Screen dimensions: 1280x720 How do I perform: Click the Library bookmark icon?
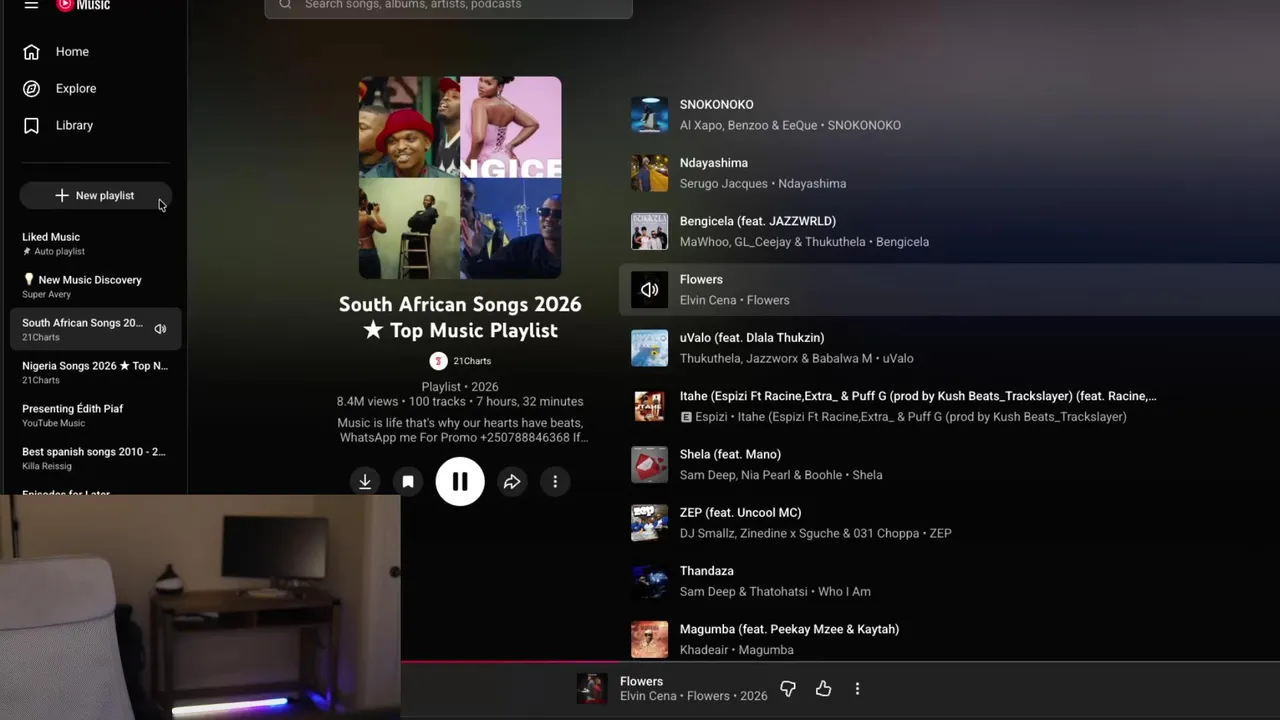click(x=31, y=126)
